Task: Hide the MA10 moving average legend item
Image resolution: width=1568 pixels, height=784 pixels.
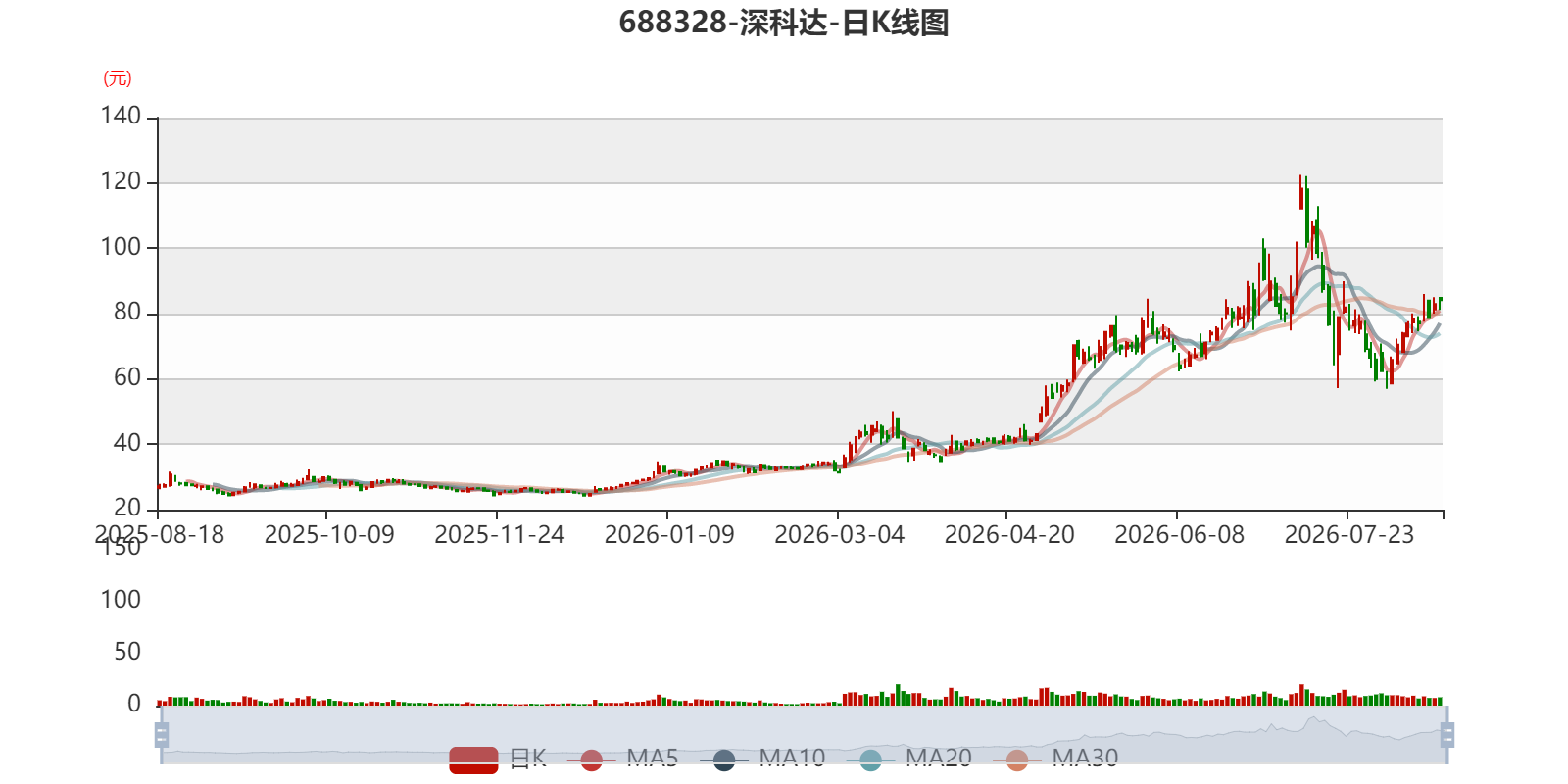Action: [762, 759]
